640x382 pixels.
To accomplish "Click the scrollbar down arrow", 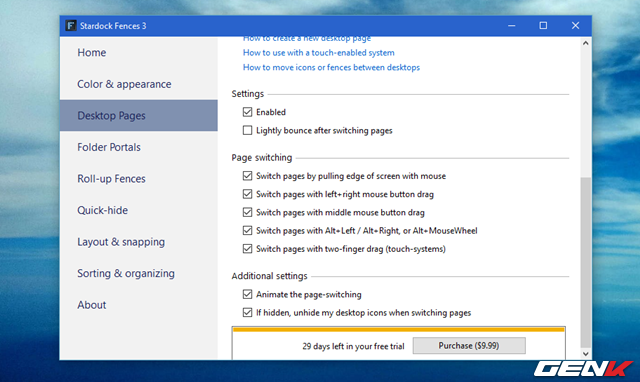I will coord(586,354).
